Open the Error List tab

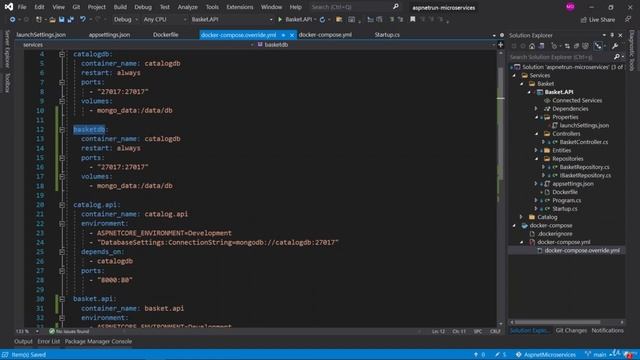pos(49,342)
